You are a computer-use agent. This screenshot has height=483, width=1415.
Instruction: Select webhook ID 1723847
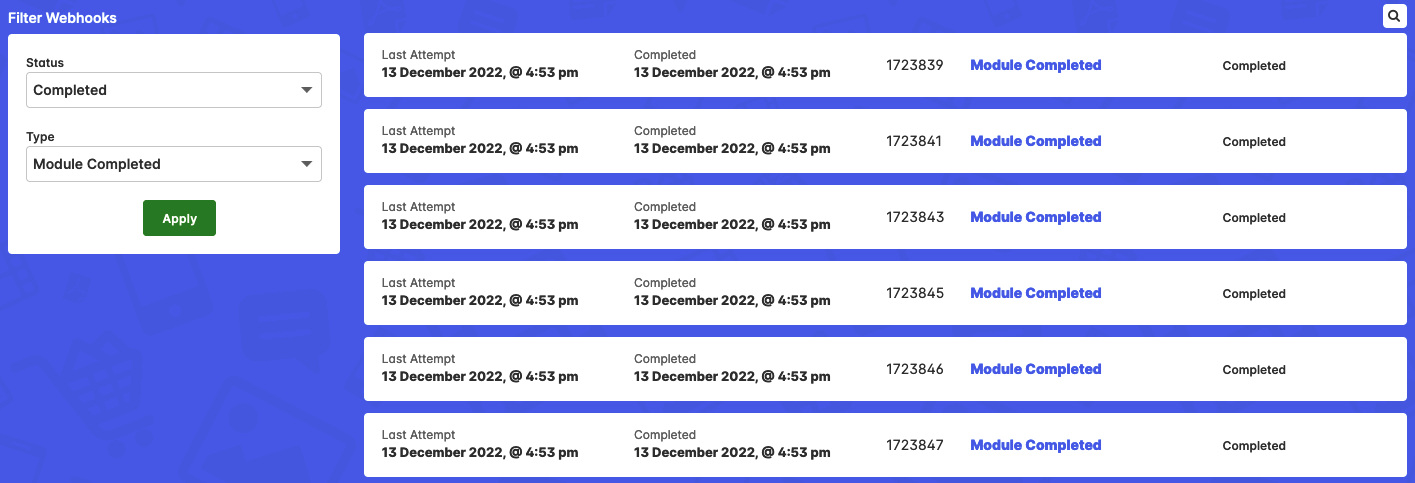pyautogui.click(x=915, y=445)
